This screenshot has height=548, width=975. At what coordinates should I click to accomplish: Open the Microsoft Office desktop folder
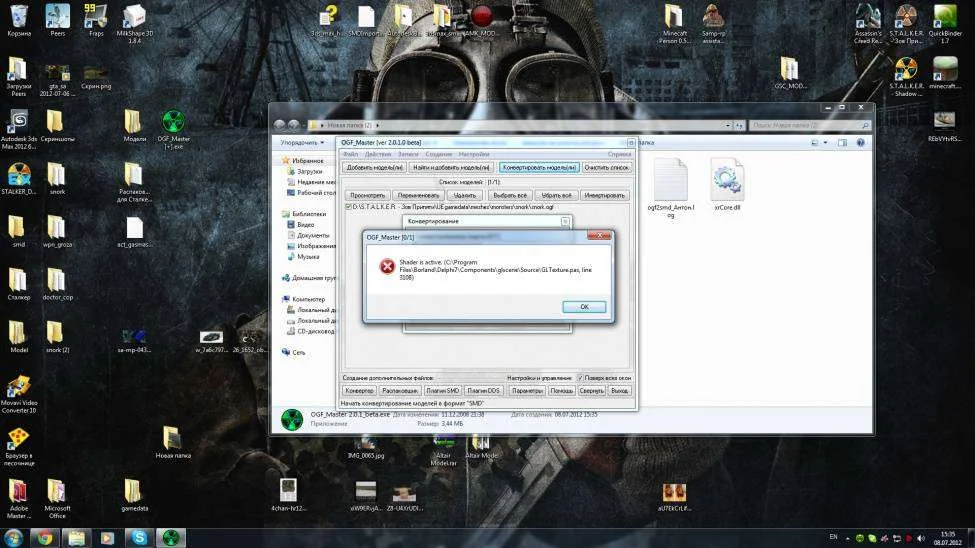point(57,499)
